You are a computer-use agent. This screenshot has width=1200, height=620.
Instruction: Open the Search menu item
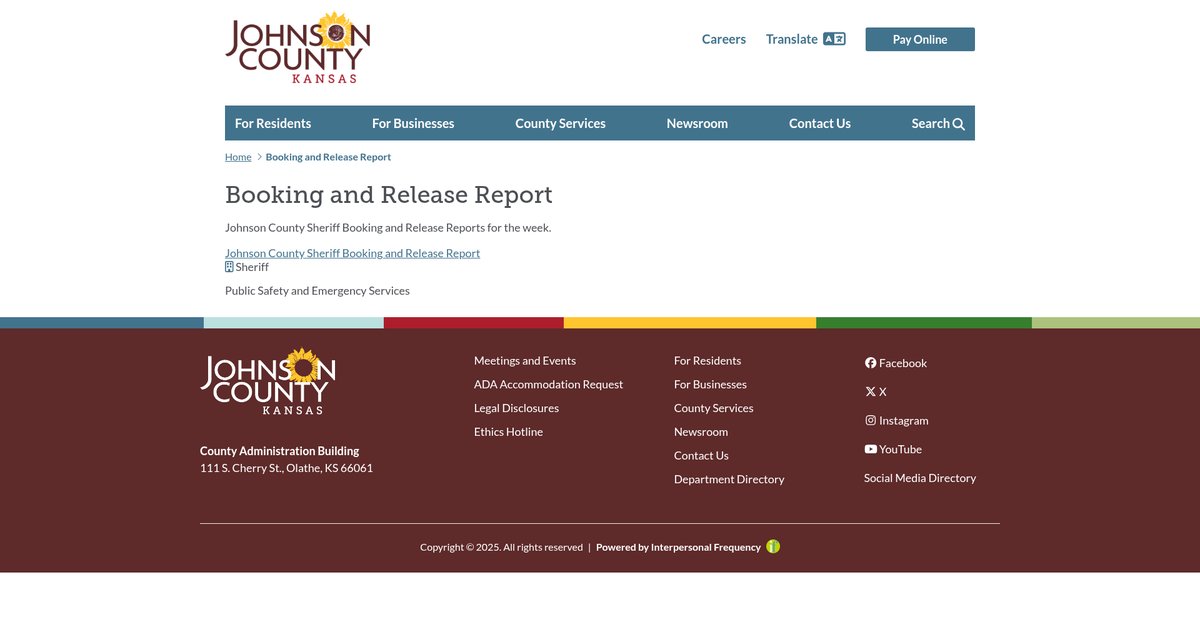(x=938, y=123)
